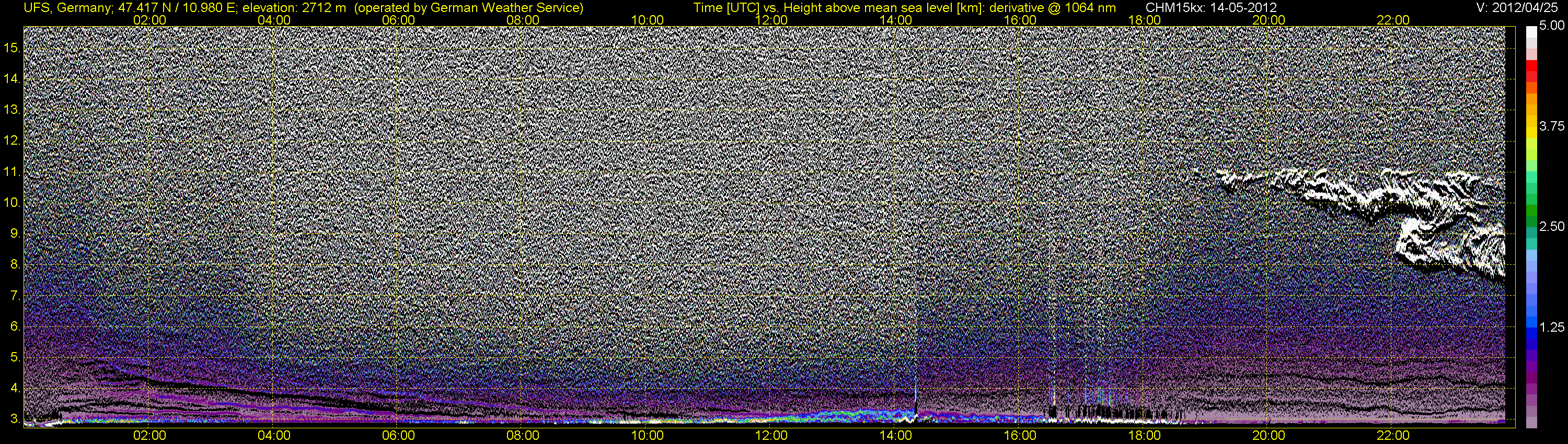Image resolution: width=1568 pixels, height=444 pixels.
Task: Click the 14. height axis label
Action: click(x=12, y=79)
